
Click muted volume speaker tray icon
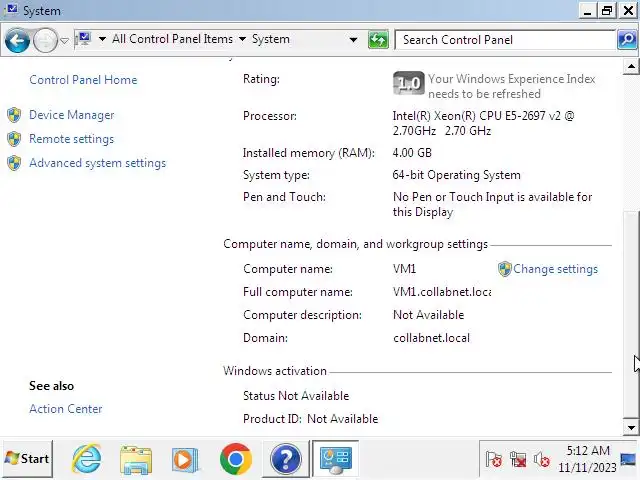(542, 460)
